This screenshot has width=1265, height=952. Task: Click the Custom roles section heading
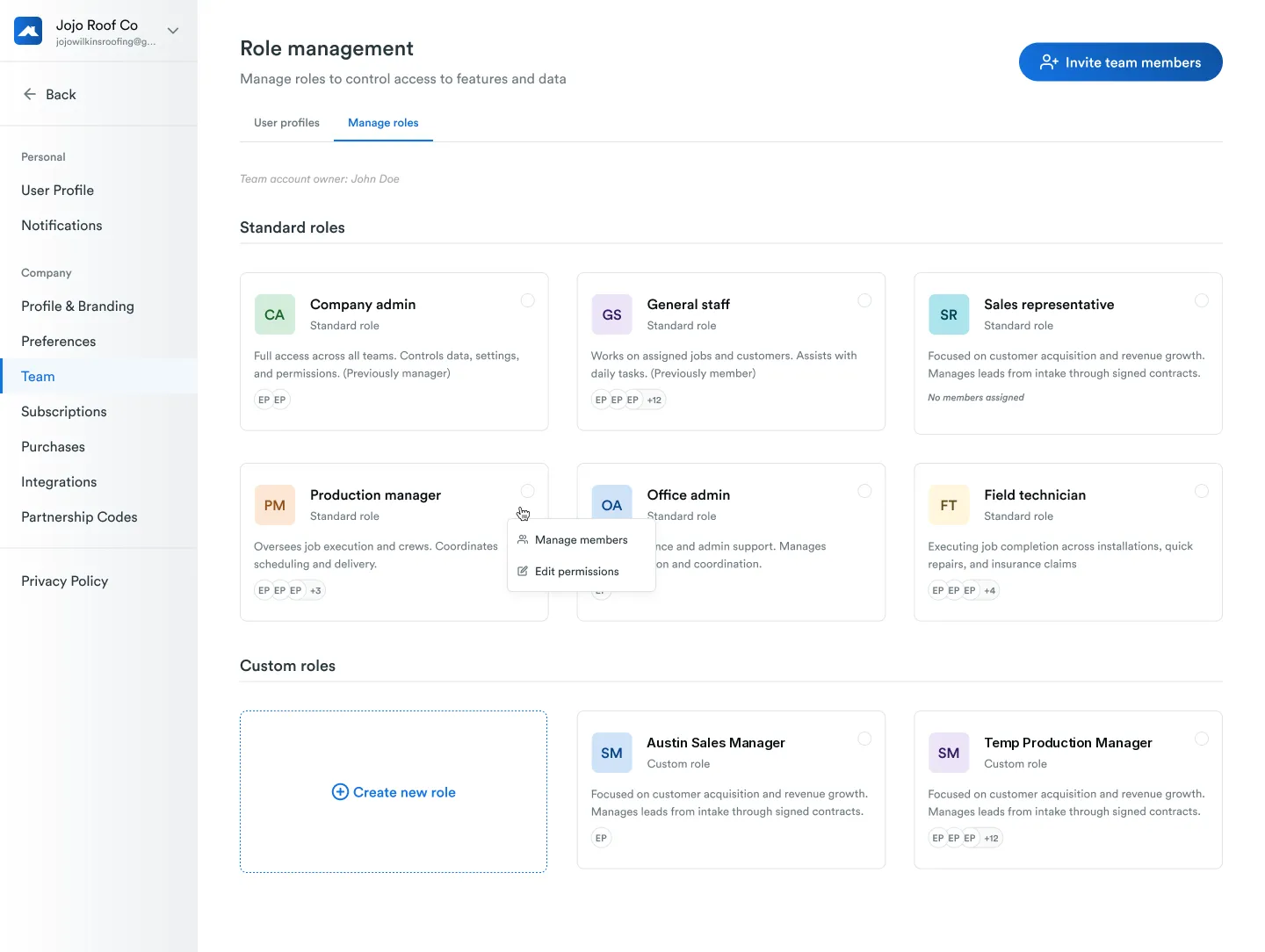[287, 666]
